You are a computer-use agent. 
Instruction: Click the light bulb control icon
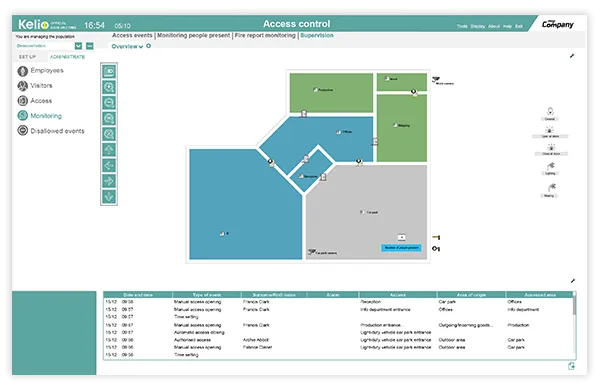point(550,111)
